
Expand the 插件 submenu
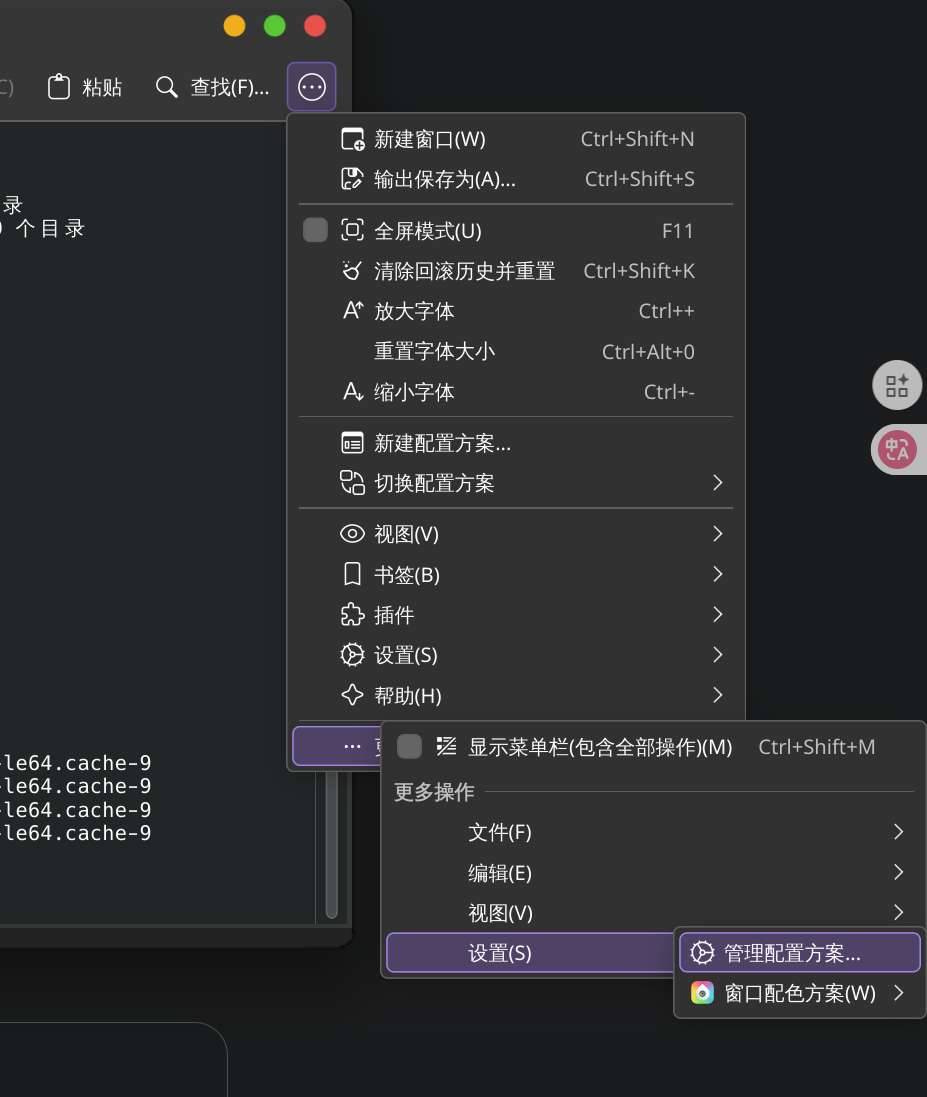[717, 614]
